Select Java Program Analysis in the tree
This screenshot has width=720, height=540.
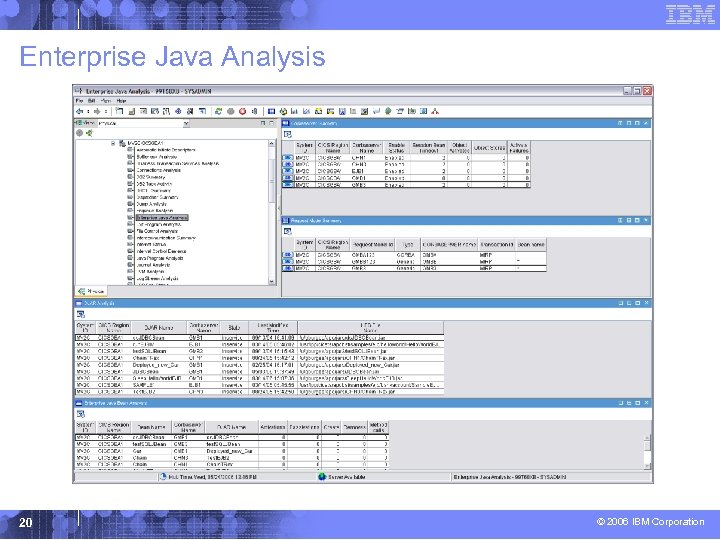coord(160,258)
